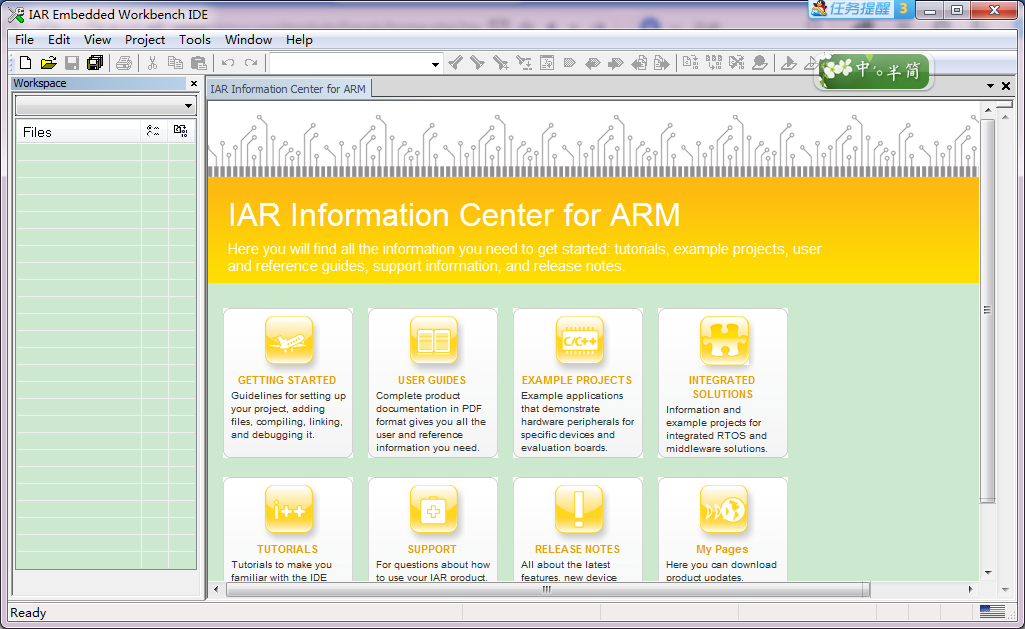Open a file using the folder icon
Viewport: 1025px width, 629px height.
point(48,63)
